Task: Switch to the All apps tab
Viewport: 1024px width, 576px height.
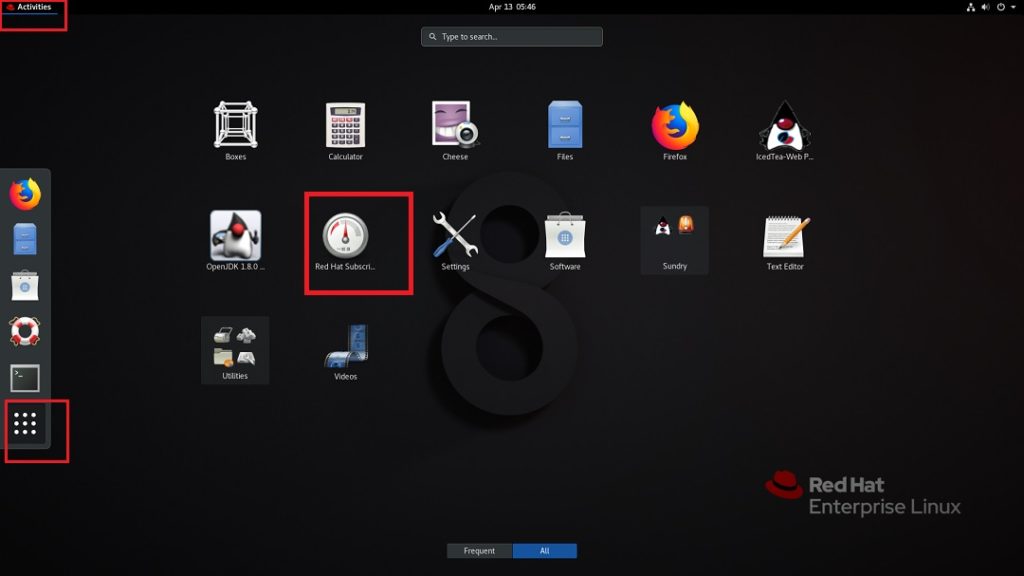Action: tap(545, 551)
